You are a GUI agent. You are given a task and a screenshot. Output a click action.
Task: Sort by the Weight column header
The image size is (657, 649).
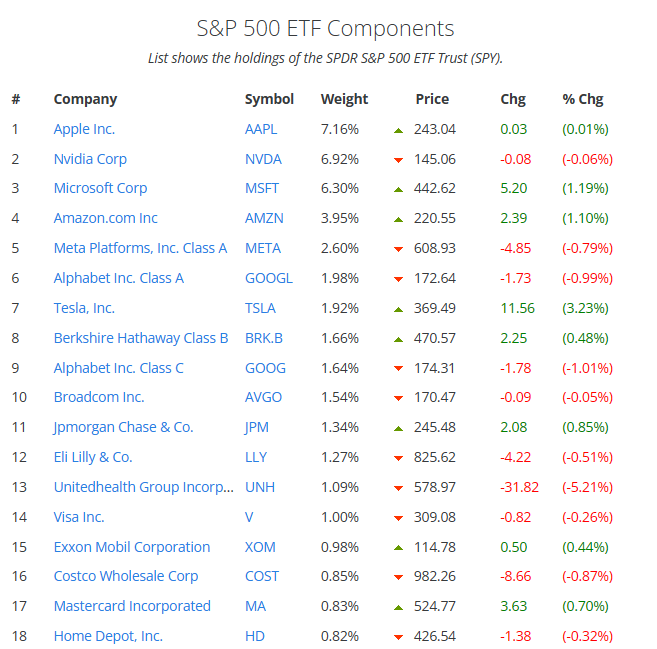tap(344, 99)
